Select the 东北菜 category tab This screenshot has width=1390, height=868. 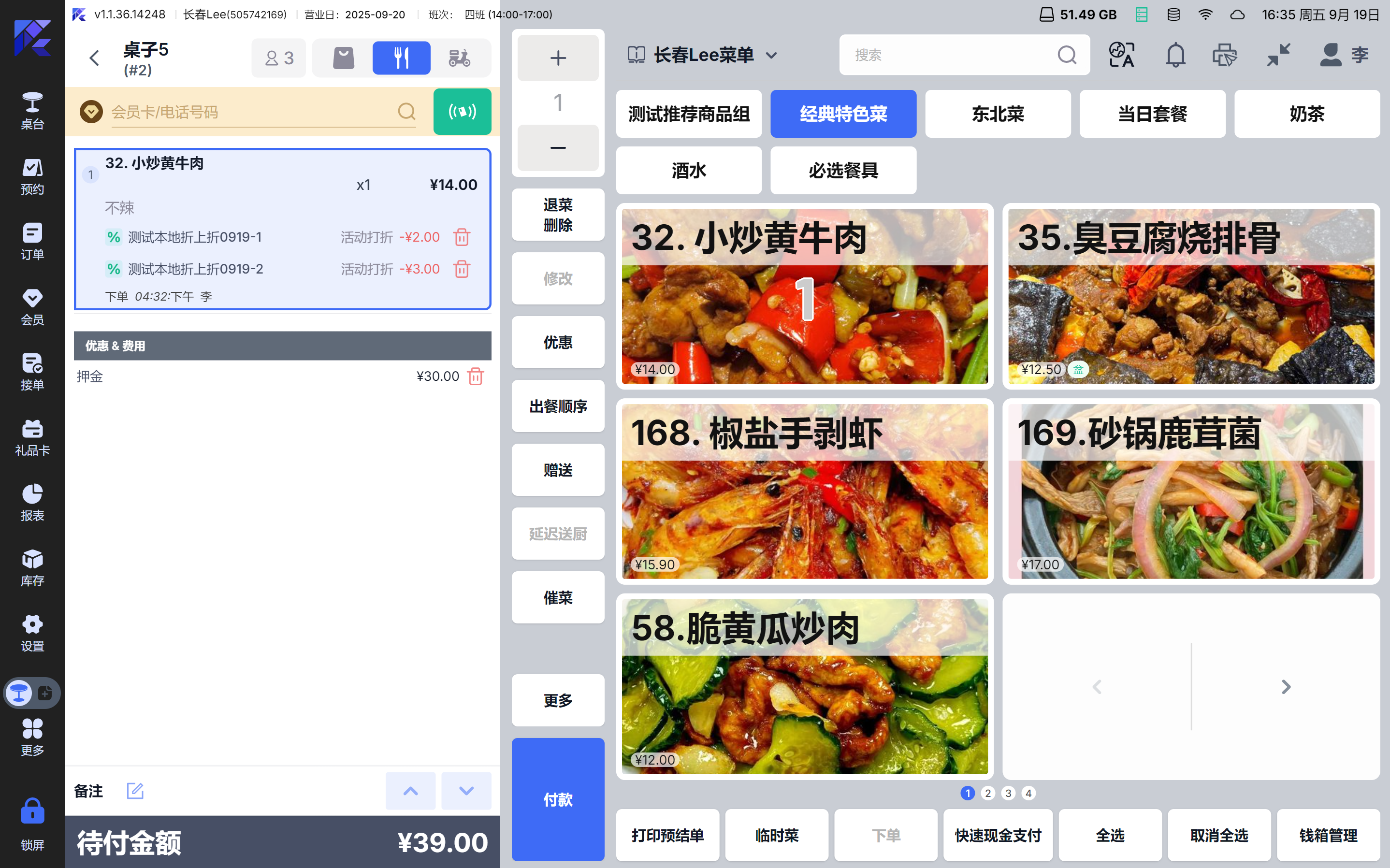[998, 114]
